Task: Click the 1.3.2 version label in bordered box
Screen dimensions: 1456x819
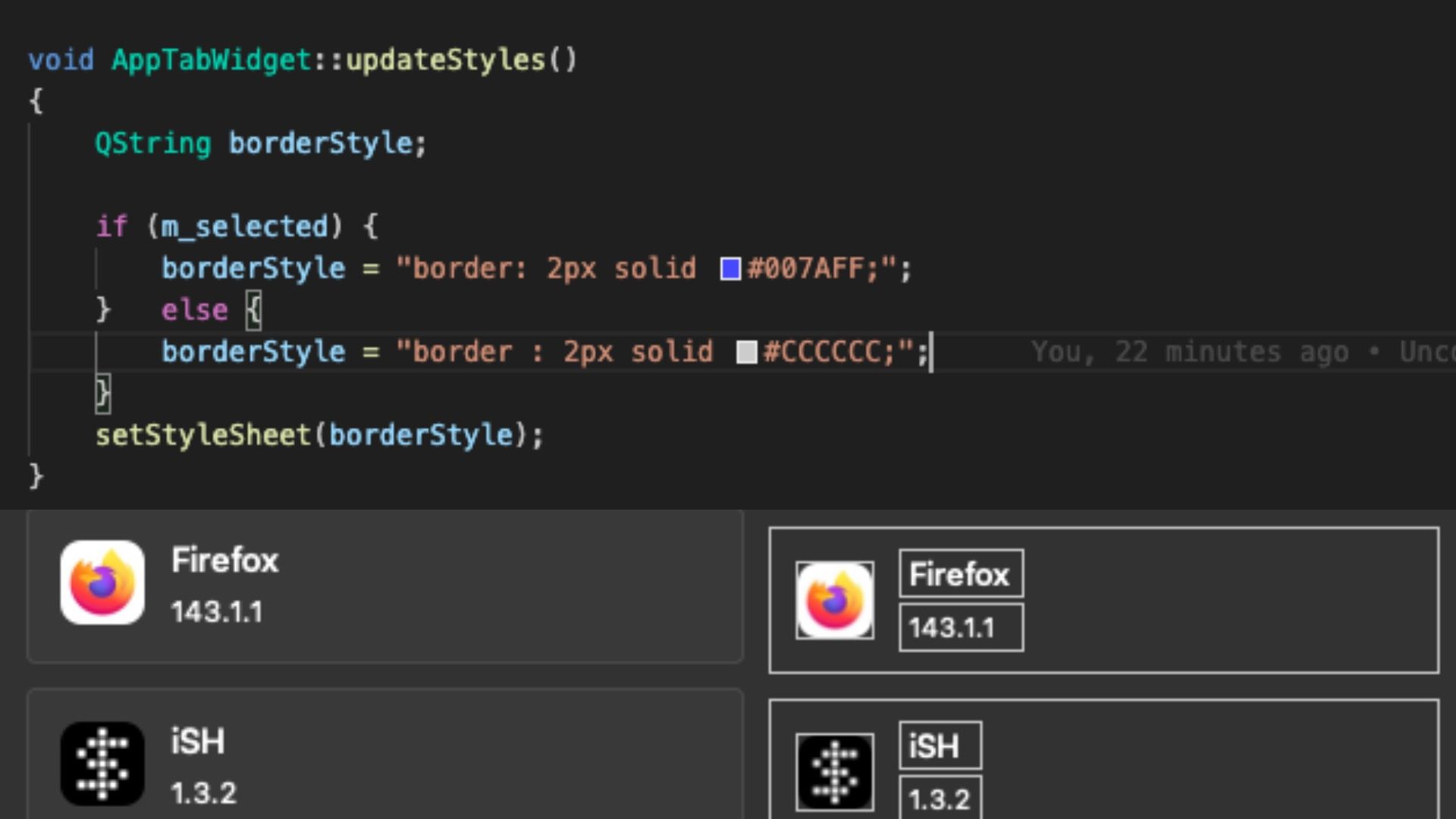Action: tap(940, 799)
